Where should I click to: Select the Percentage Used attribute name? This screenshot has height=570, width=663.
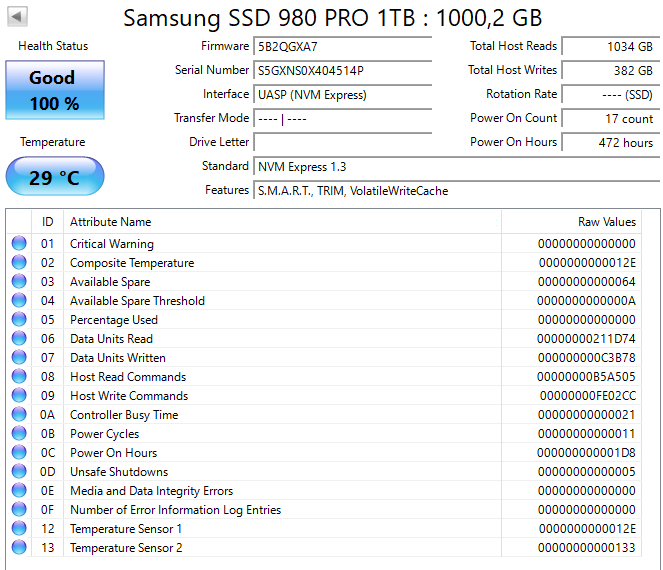(114, 320)
